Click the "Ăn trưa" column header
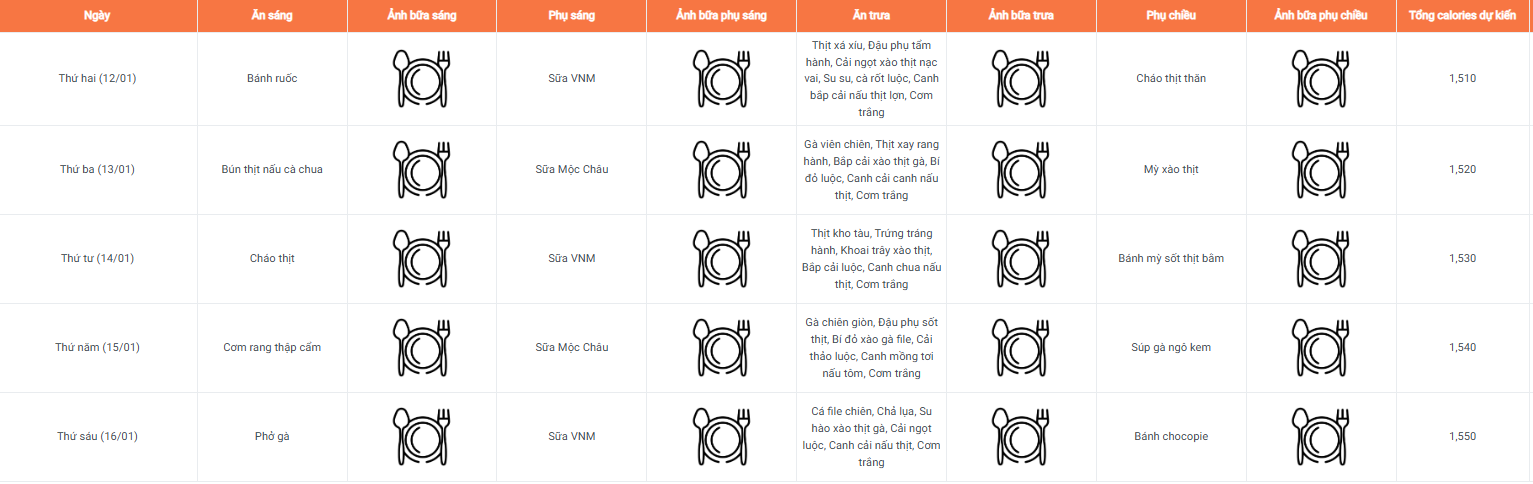 tap(871, 16)
